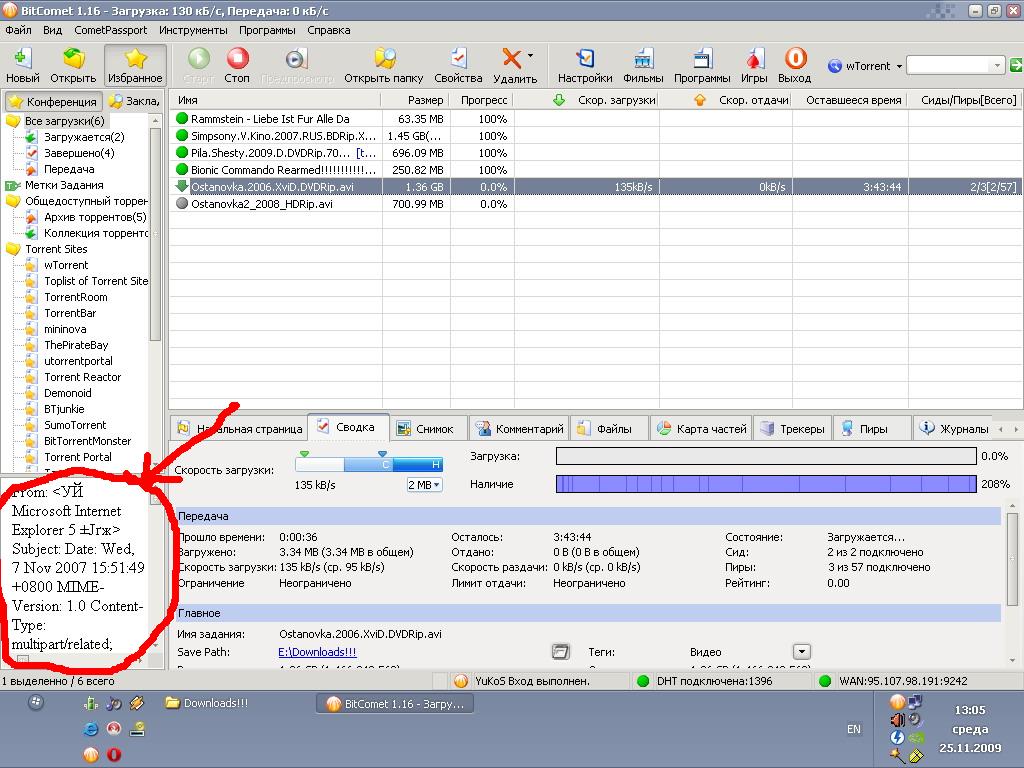Select the Bionic Commando Rearmed task row

click(x=596, y=170)
